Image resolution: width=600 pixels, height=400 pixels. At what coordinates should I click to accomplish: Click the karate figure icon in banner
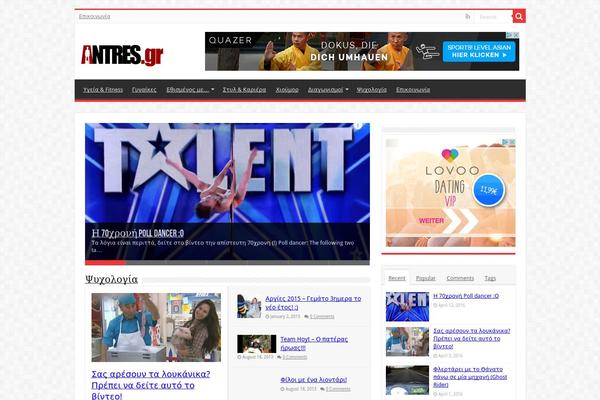(x=427, y=51)
